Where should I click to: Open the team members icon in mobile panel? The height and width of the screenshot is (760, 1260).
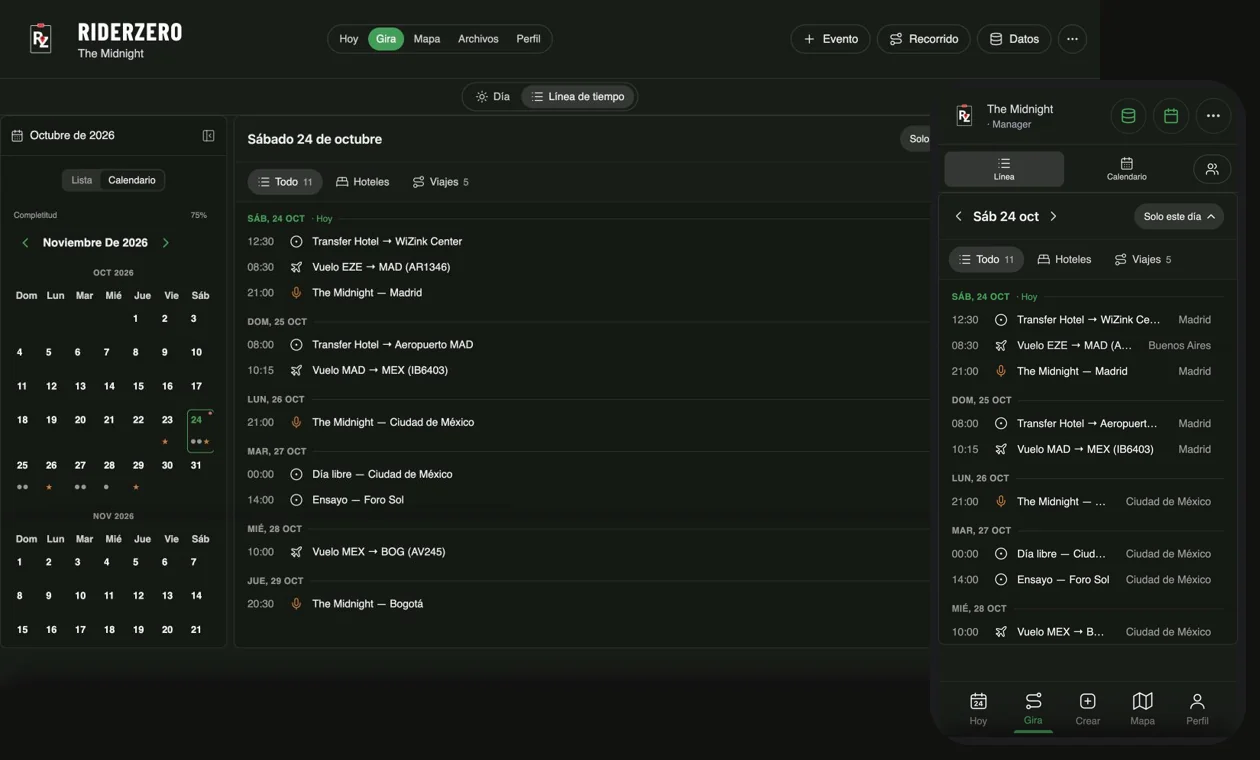(1212, 169)
